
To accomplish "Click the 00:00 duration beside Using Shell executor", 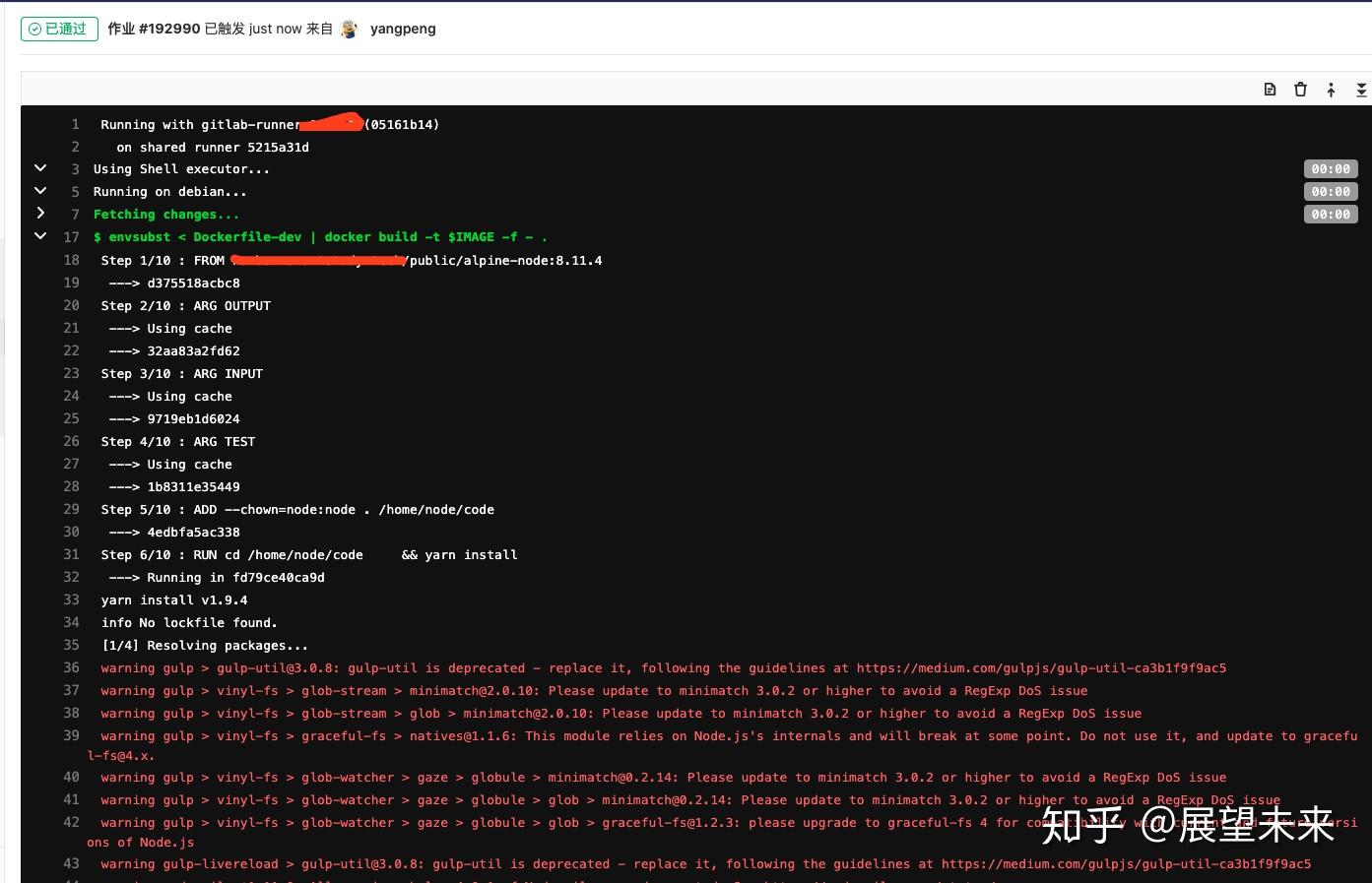I will tap(1331, 168).
